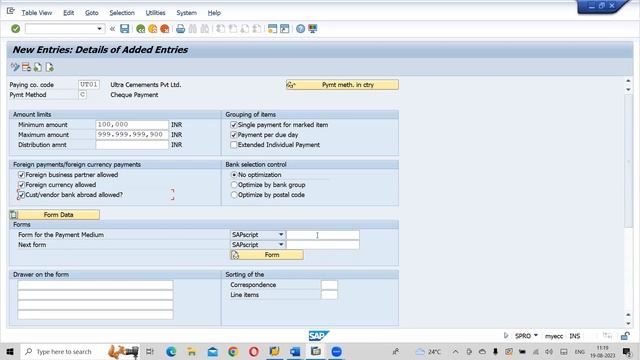Click the Minimum amount input field

click(x=132, y=124)
